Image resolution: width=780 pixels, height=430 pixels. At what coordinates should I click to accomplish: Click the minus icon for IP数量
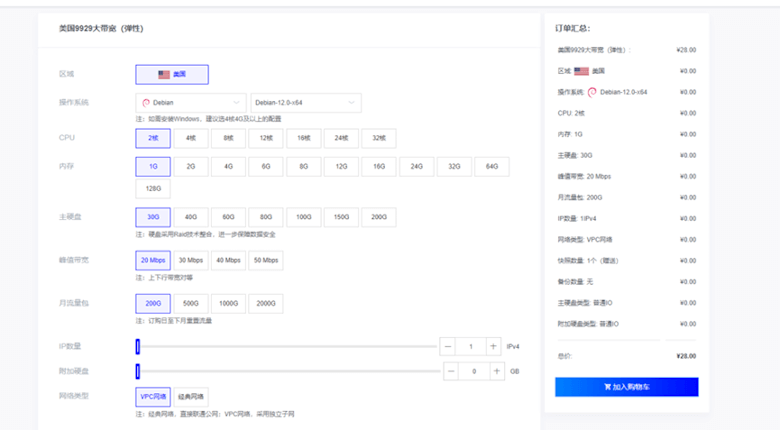[448, 346]
